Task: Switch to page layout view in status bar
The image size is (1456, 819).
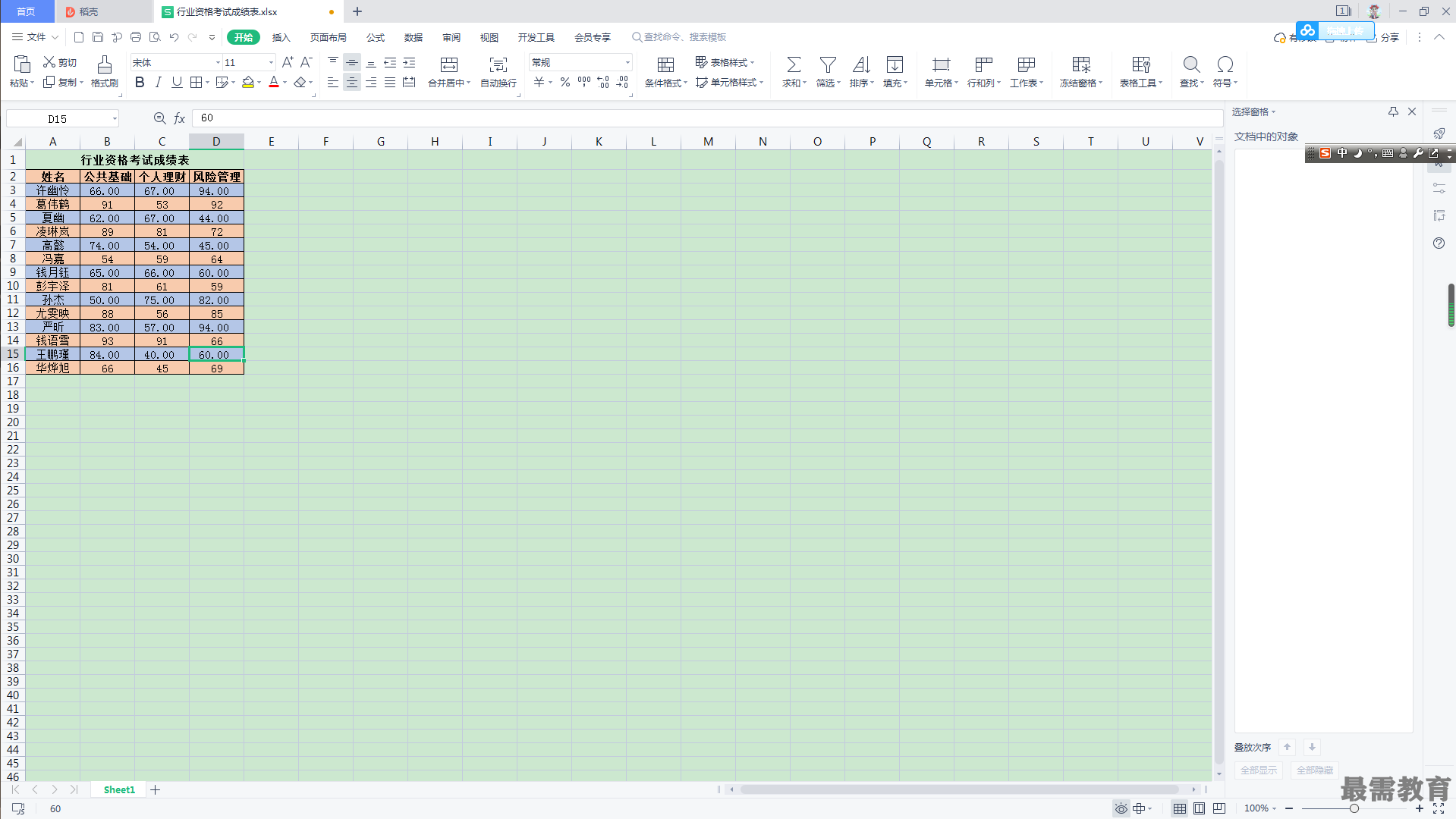Action: 1199,808
